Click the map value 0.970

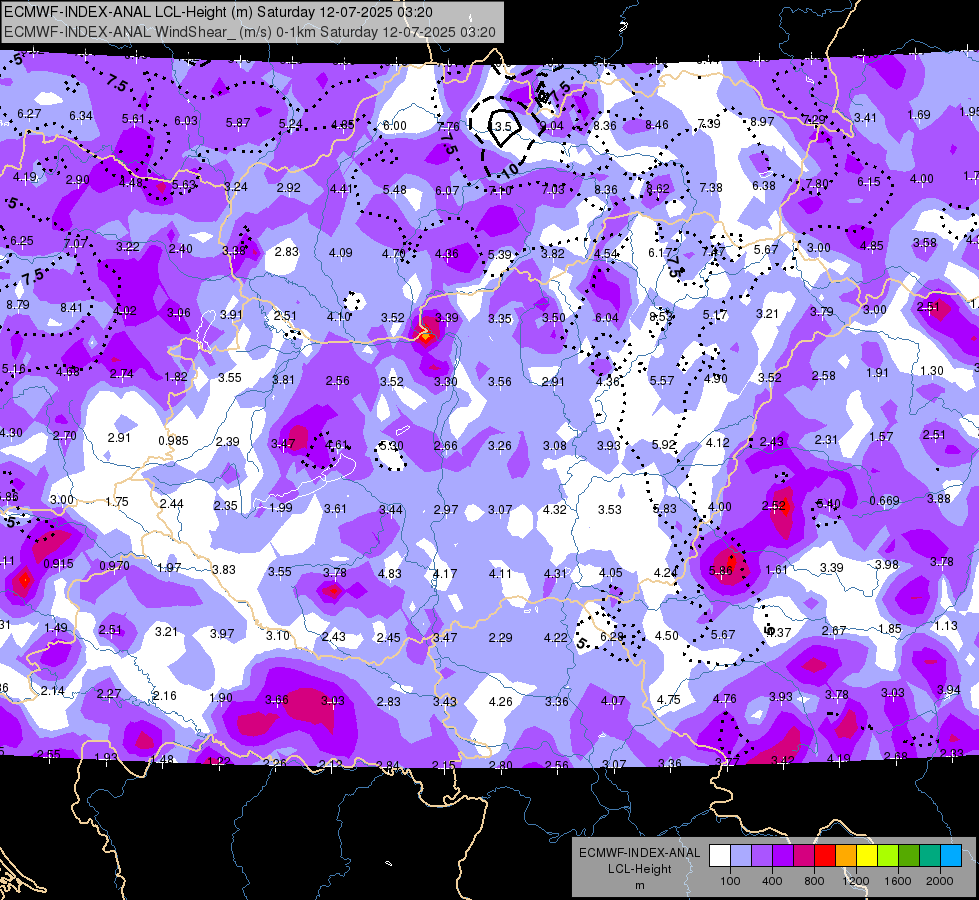pos(114,566)
